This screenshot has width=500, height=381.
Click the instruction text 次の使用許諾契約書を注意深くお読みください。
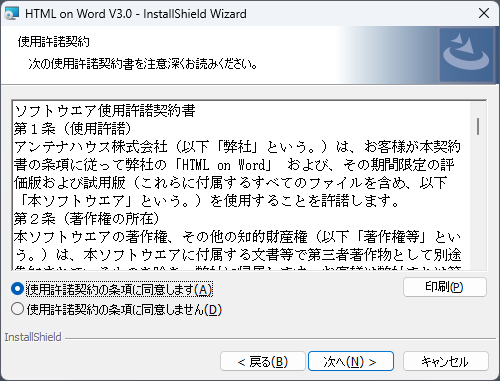(143, 63)
